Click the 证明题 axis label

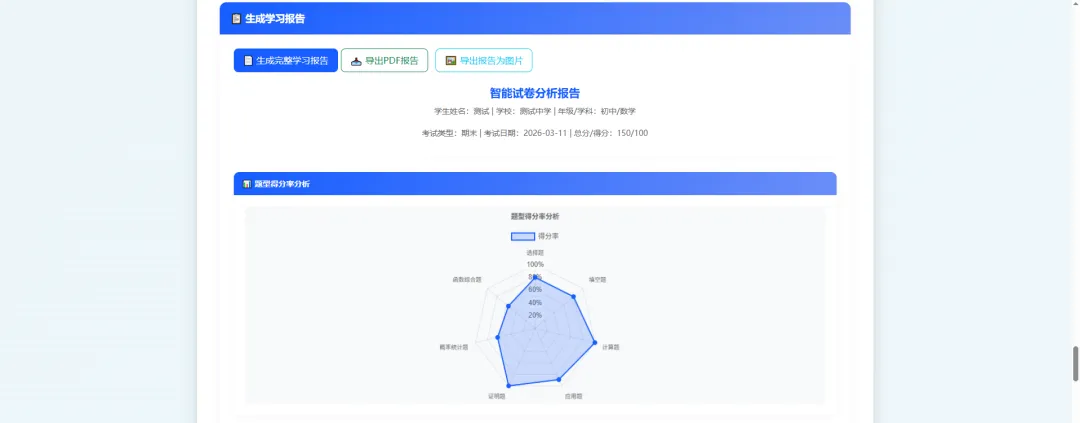(x=497, y=397)
